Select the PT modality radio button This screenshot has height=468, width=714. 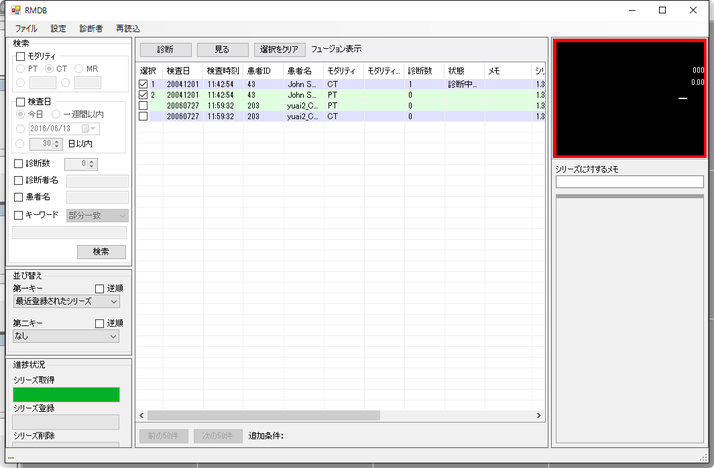point(20,69)
